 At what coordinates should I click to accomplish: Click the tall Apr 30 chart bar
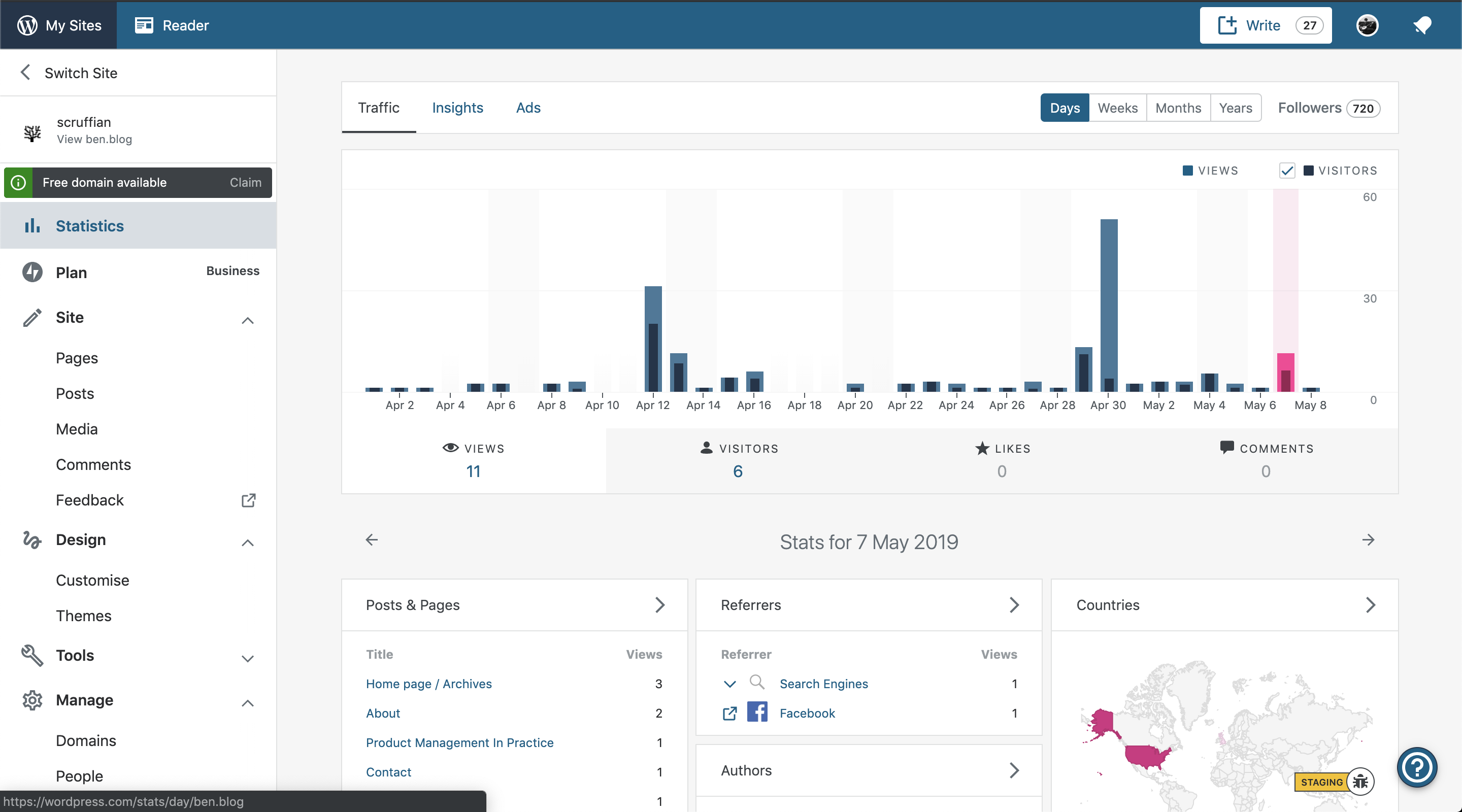[x=1109, y=306]
